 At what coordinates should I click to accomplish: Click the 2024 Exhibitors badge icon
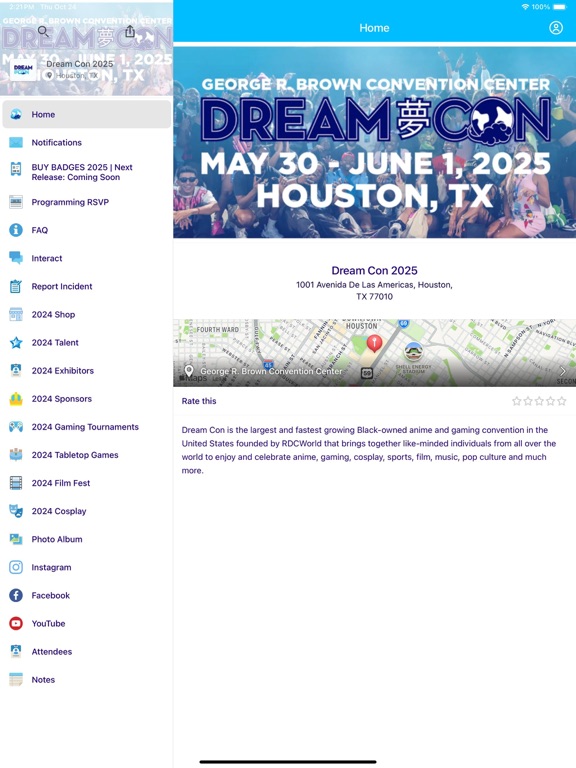pos(16,370)
